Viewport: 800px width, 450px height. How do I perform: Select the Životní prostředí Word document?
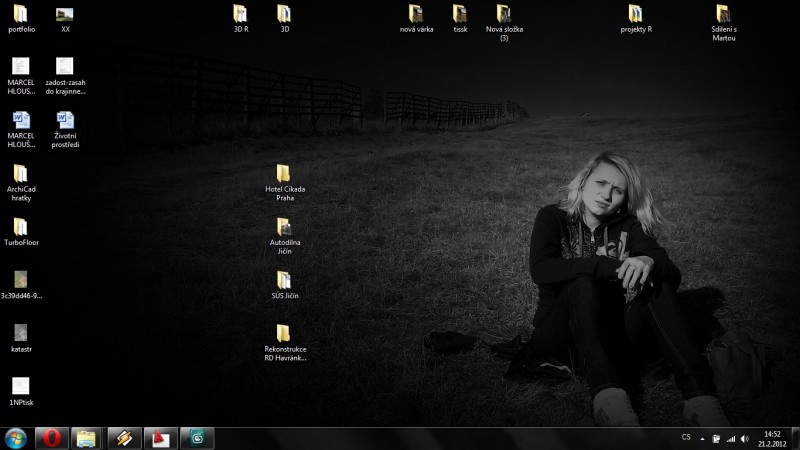click(65, 122)
